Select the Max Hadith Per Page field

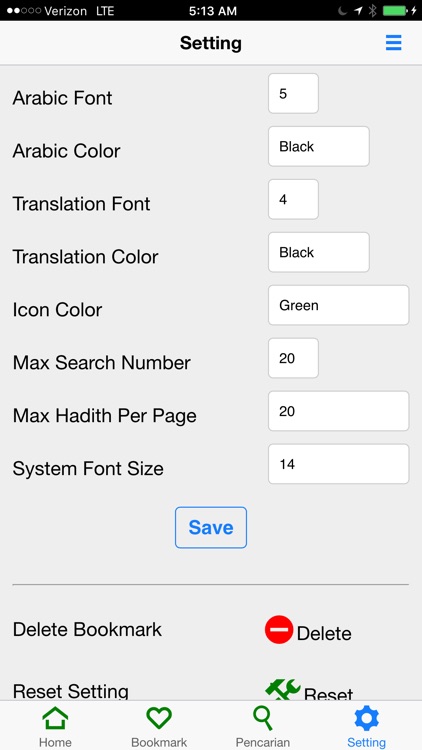(338, 411)
